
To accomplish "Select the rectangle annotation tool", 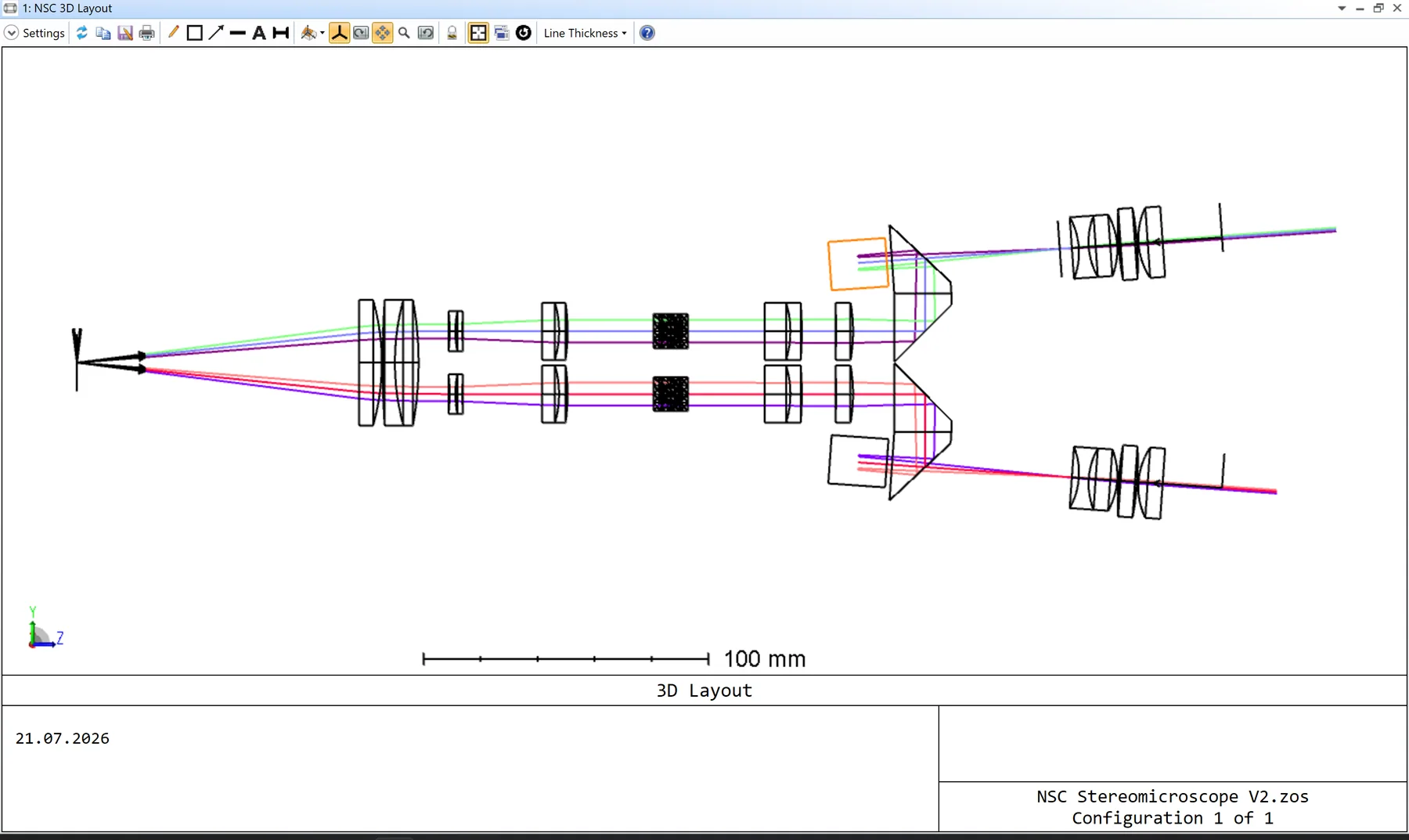I will point(195,33).
